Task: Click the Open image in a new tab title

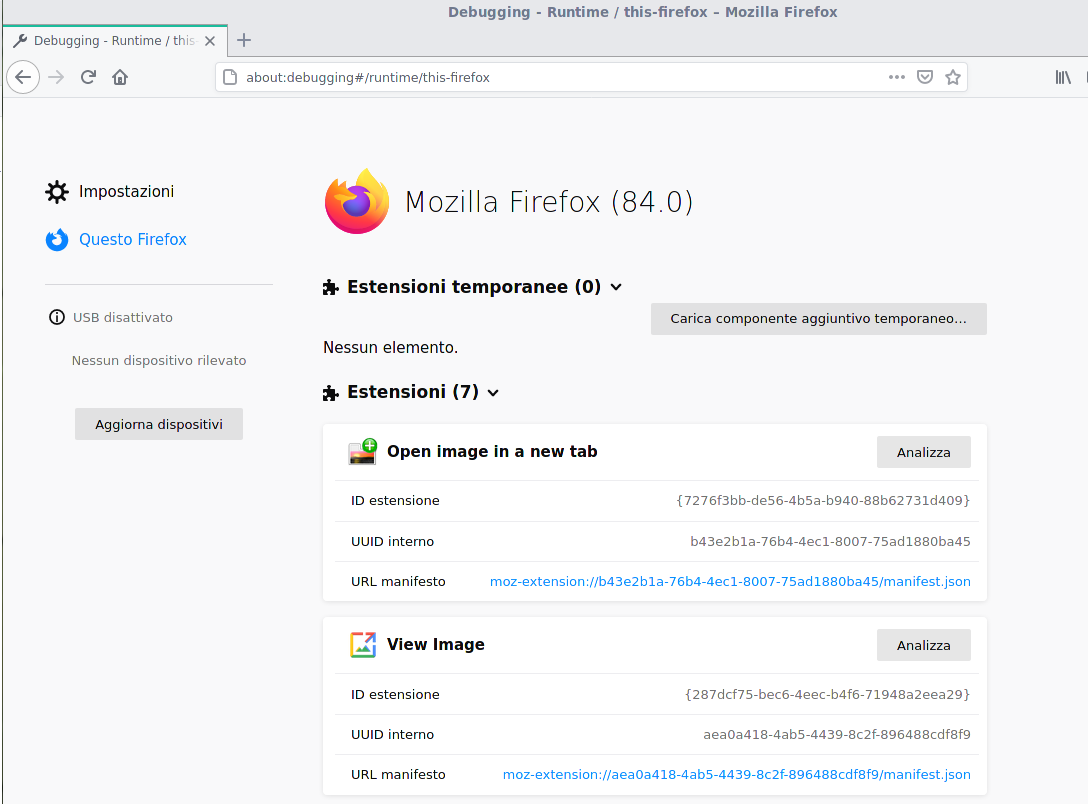Action: coord(492,452)
